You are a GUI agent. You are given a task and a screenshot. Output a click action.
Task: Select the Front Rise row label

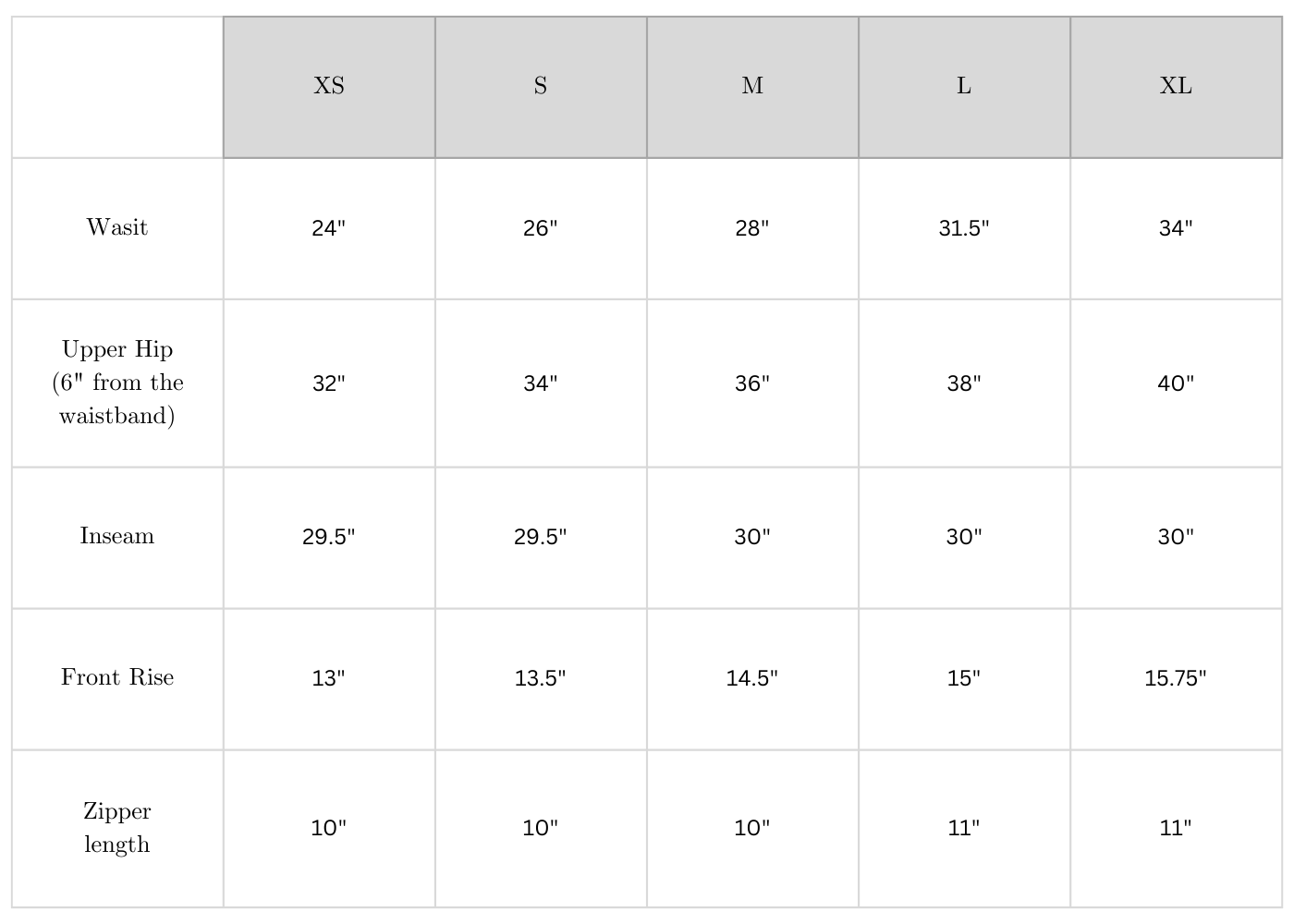pos(117,677)
